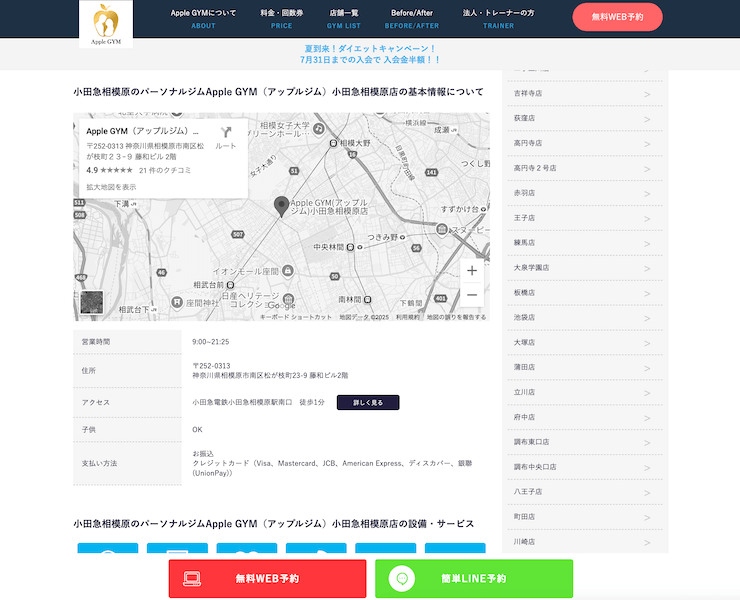Open 練馬店 in the gym list
The image size is (740, 600).
[x=585, y=243]
